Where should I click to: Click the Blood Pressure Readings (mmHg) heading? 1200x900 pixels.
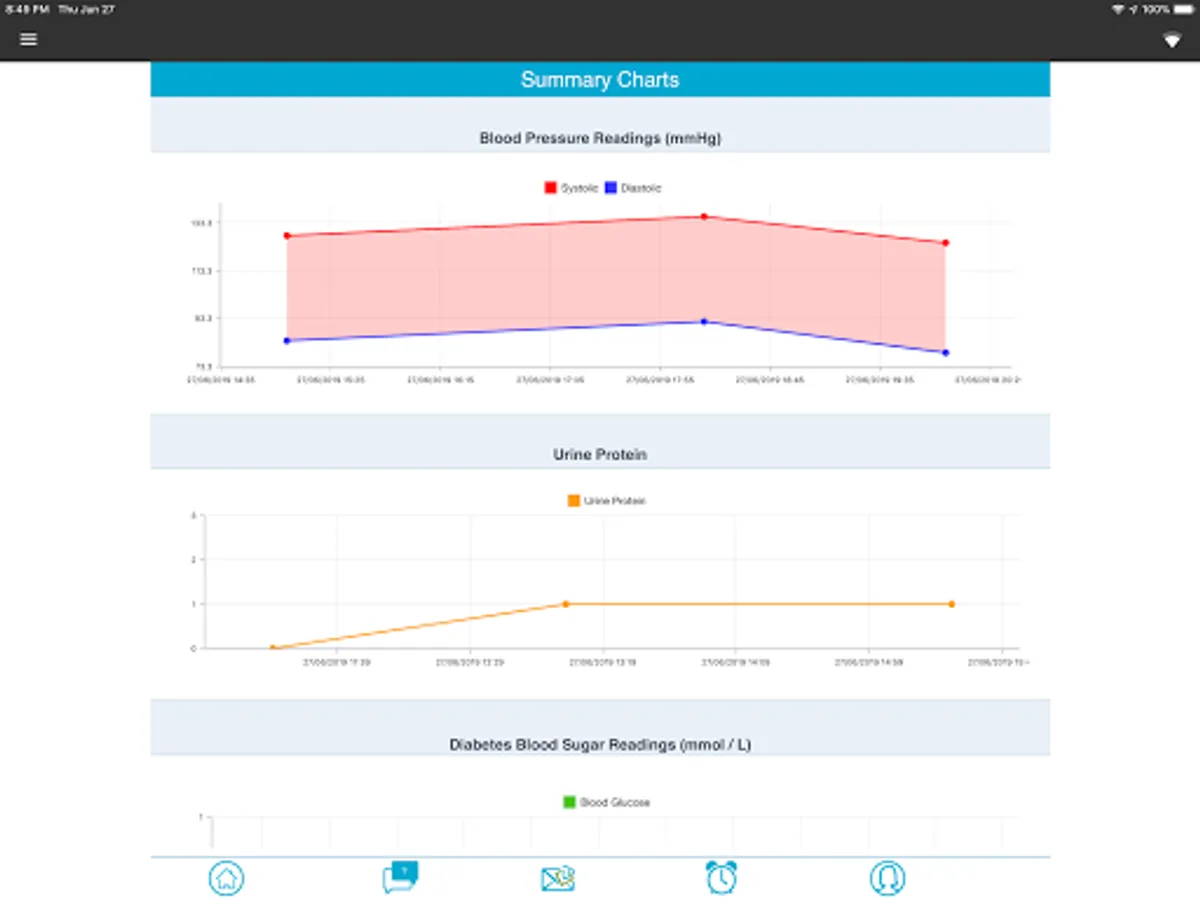[600, 138]
